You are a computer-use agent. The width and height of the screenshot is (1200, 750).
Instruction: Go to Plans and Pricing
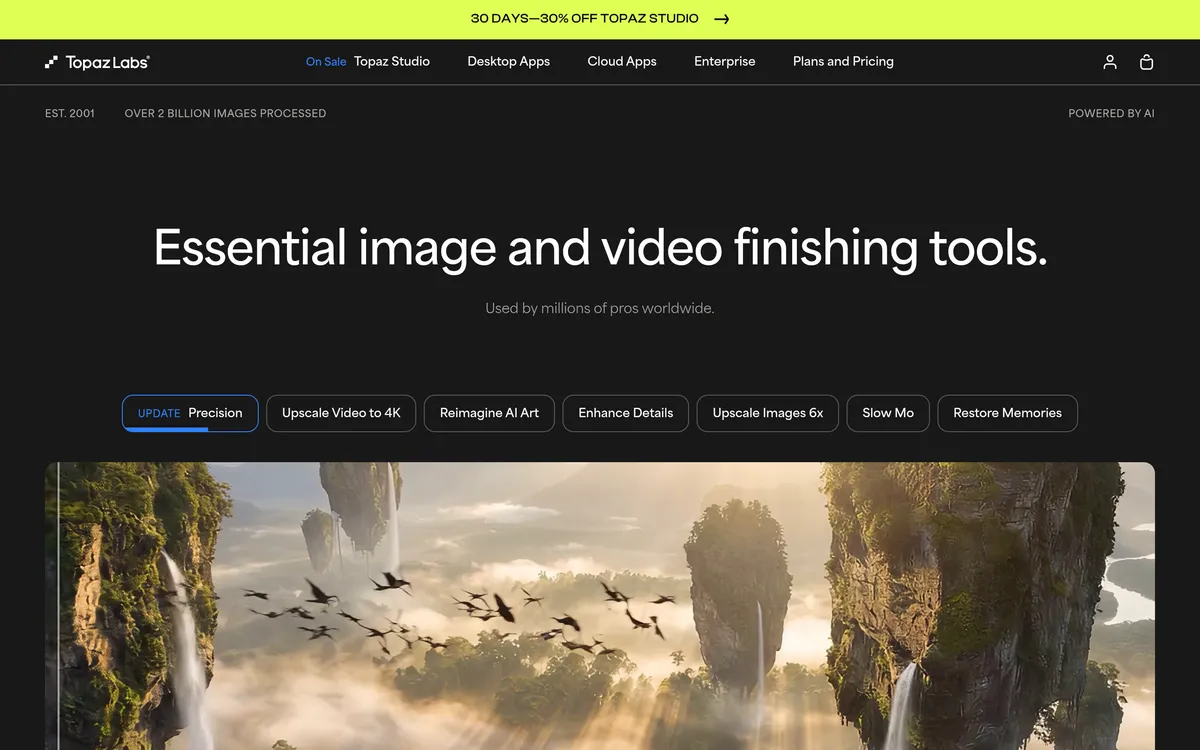843,62
